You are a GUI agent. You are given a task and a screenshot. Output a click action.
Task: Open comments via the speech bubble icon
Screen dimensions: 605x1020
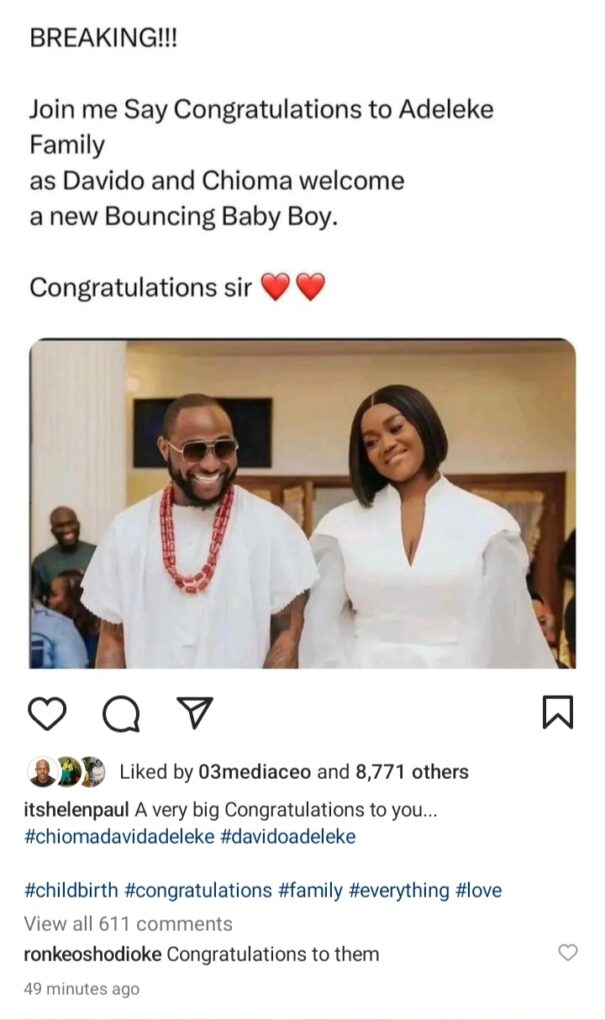[122, 713]
